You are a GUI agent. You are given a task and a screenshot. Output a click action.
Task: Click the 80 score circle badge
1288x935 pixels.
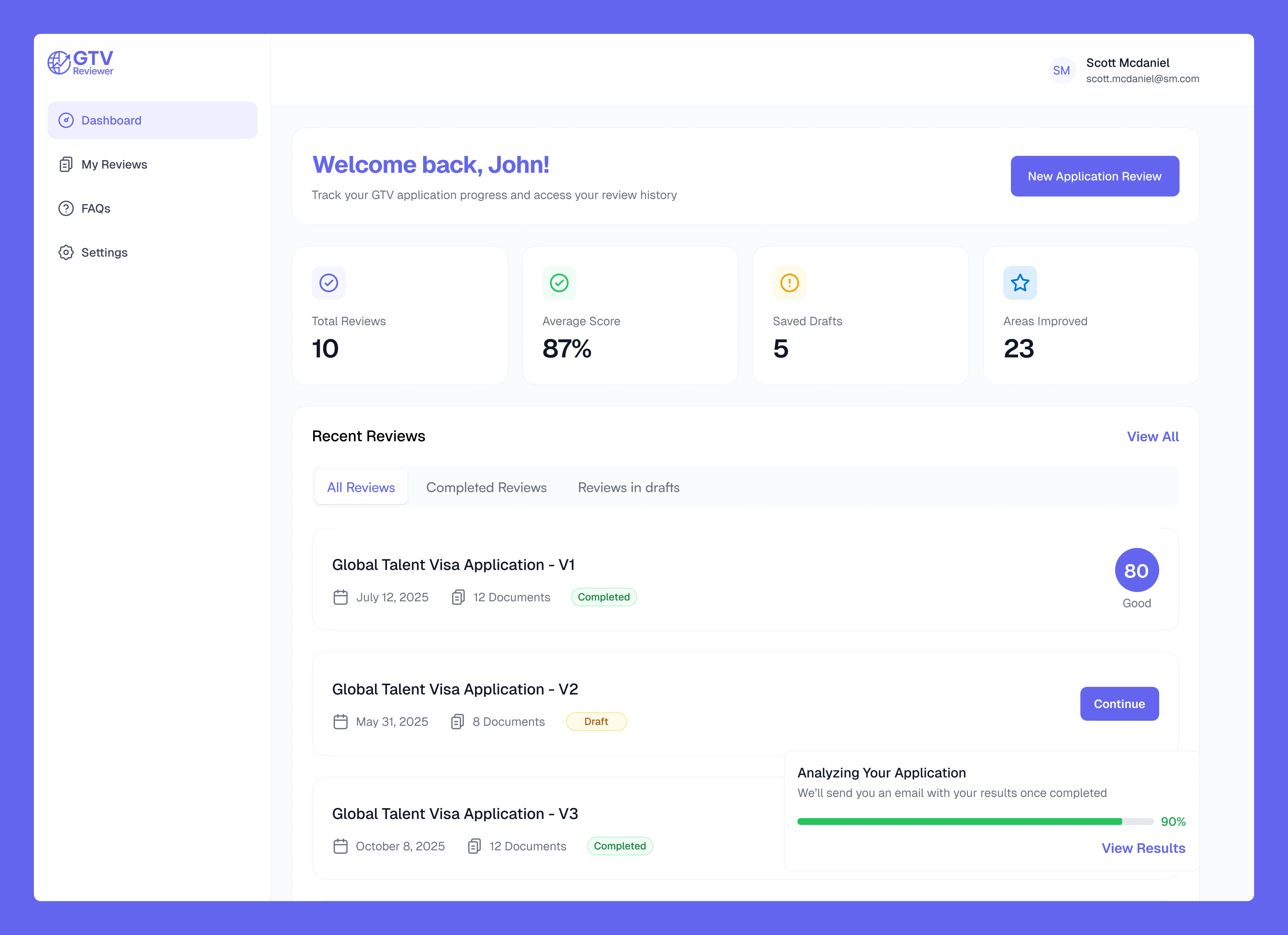[1136, 570]
